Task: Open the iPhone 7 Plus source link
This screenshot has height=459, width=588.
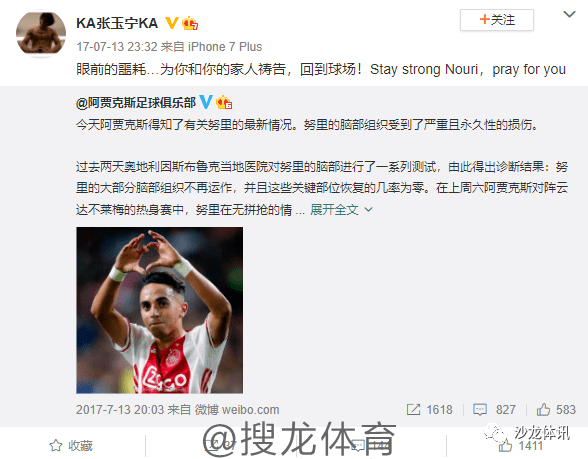Action: point(225,47)
